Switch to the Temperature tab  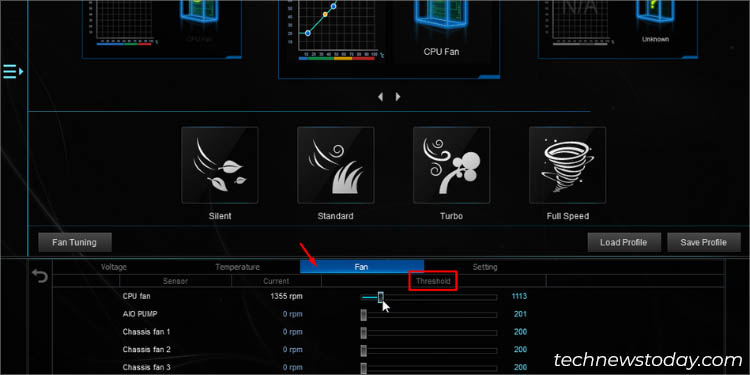[238, 267]
